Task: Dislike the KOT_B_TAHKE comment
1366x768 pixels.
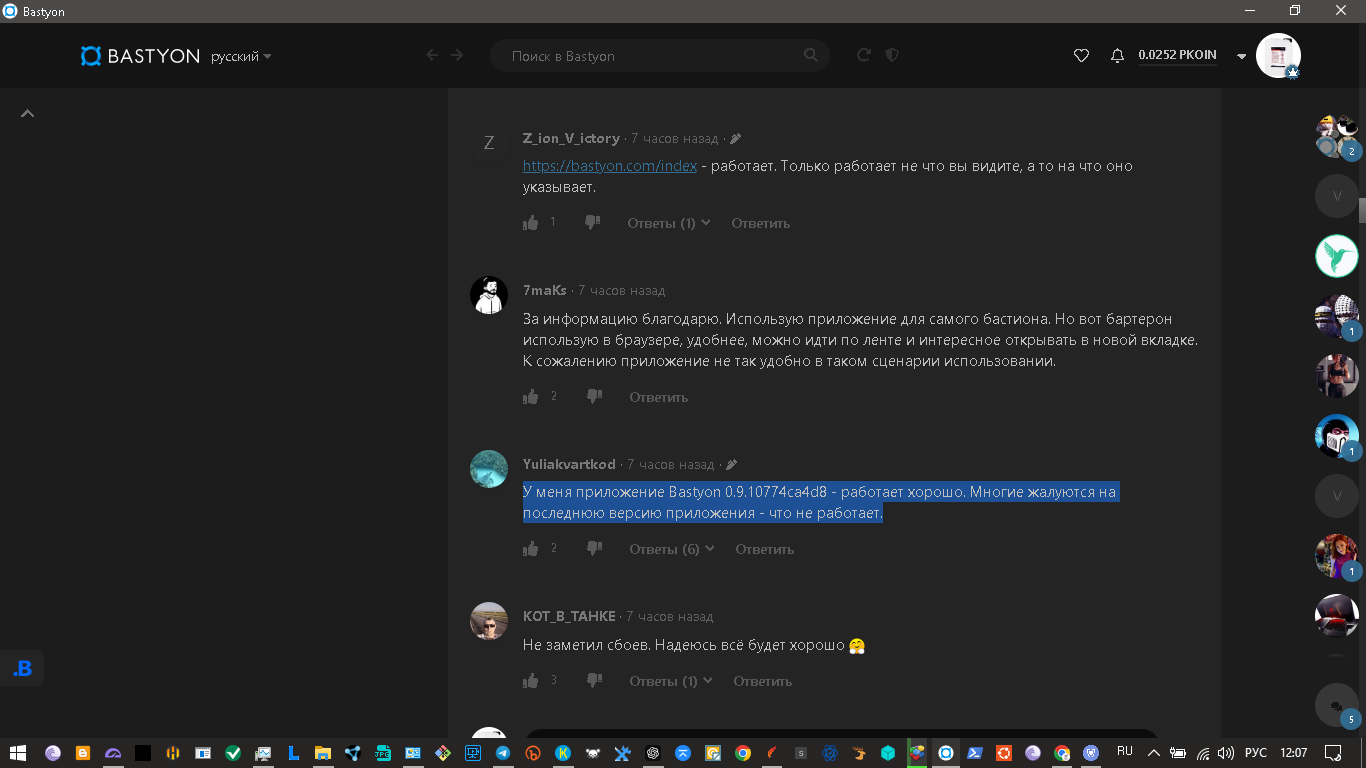Action: point(594,680)
